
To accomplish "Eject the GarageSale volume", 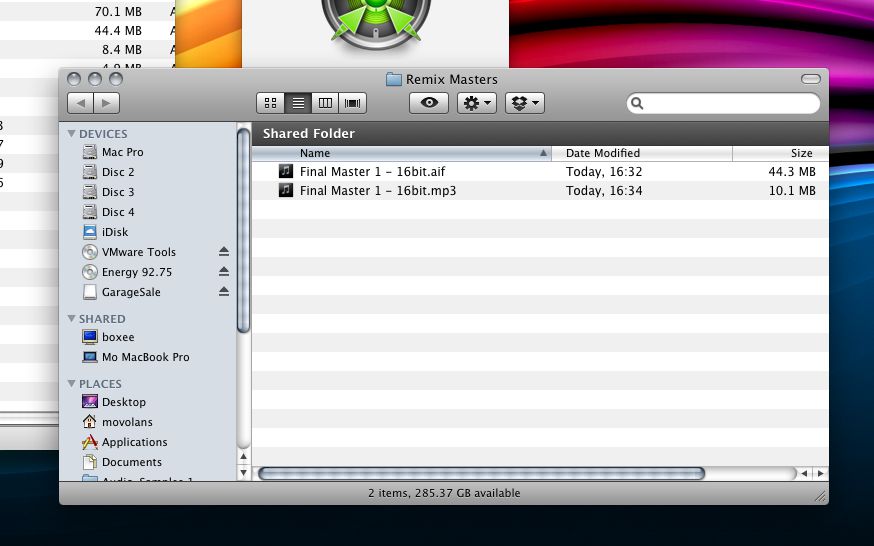I will click(x=224, y=291).
